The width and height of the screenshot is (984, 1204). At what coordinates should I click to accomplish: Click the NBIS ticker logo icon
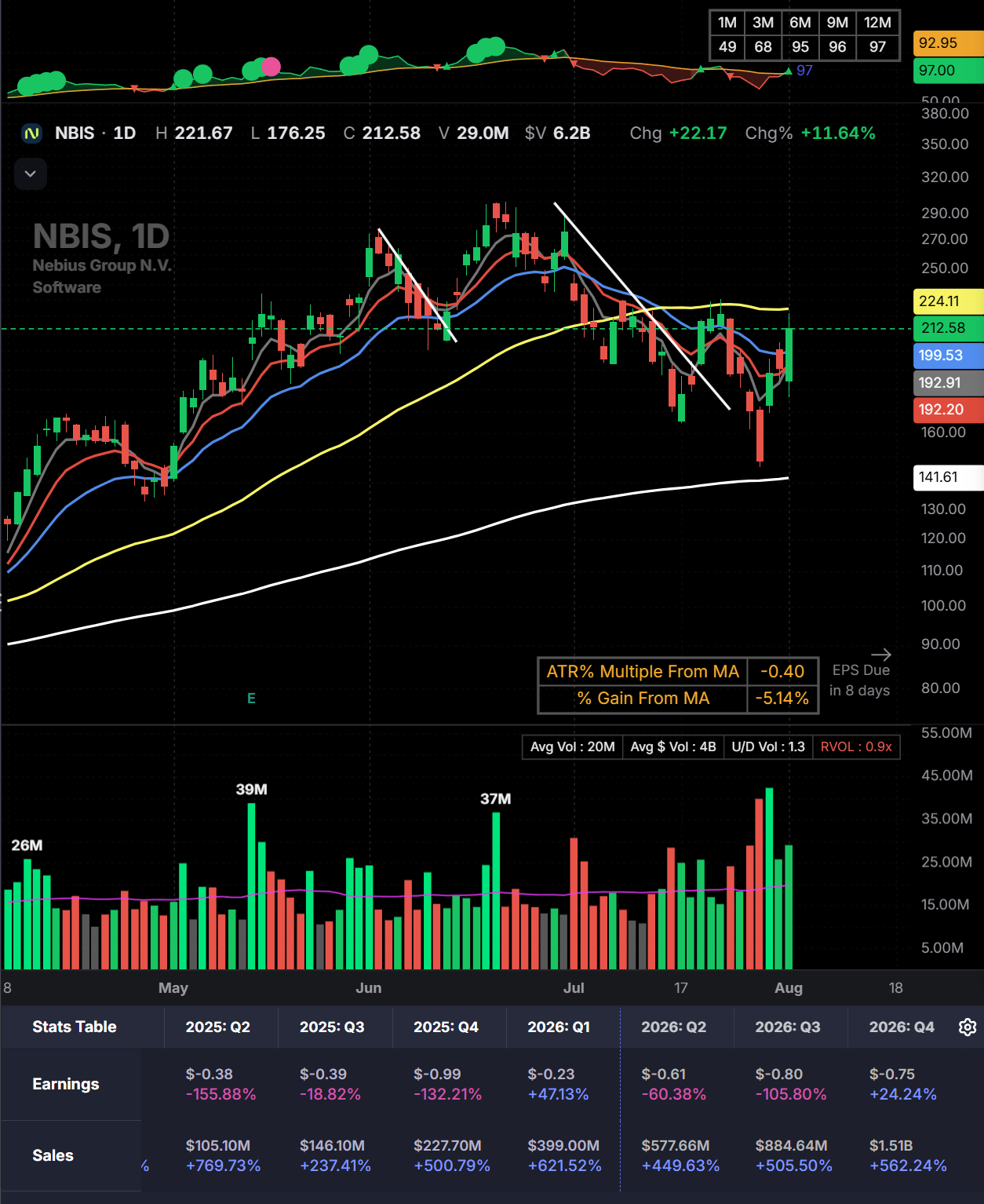pos(31,133)
